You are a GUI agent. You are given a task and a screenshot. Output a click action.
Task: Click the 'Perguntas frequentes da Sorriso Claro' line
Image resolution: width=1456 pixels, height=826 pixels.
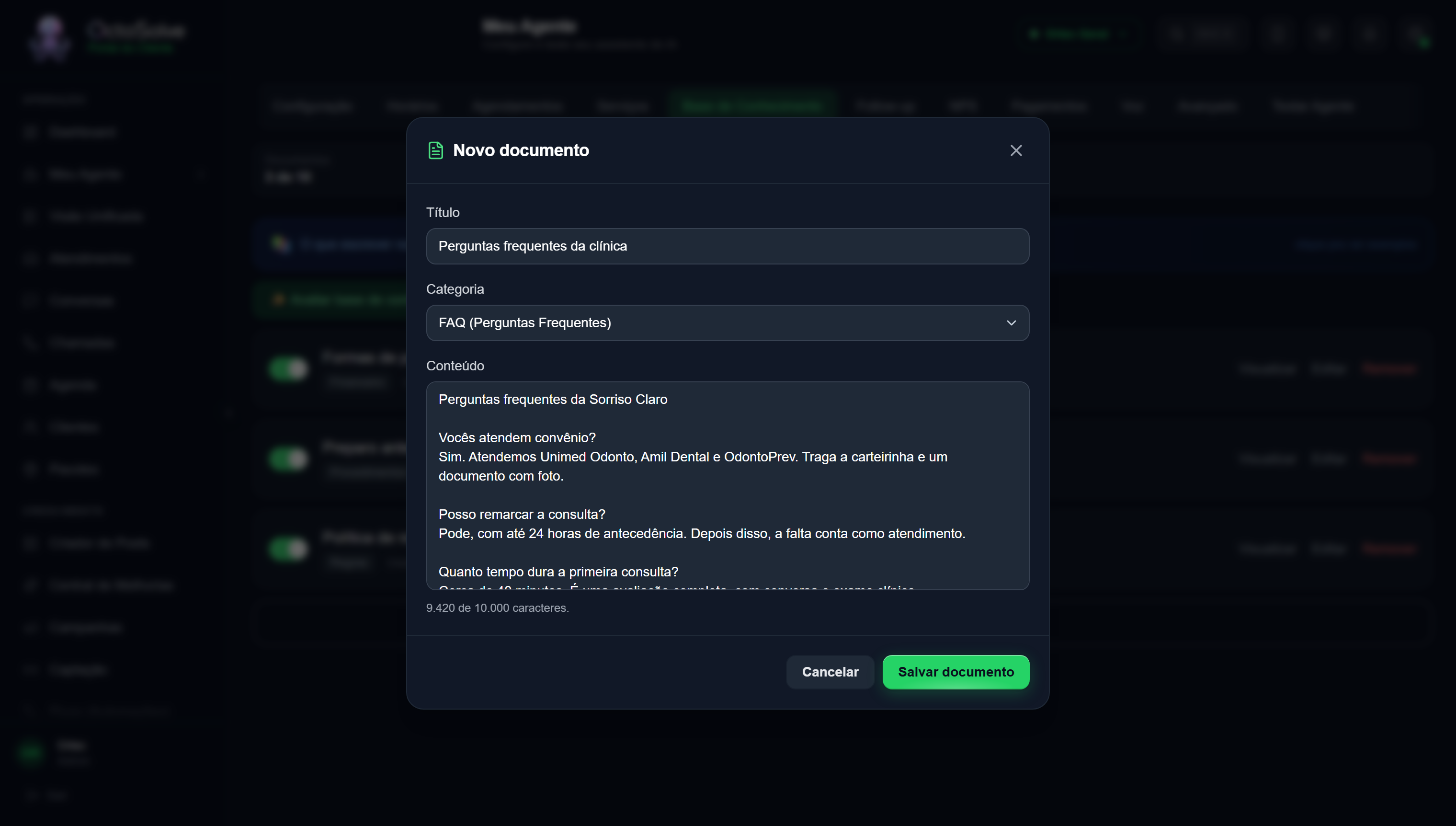pyautogui.click(x=553, y=400)
